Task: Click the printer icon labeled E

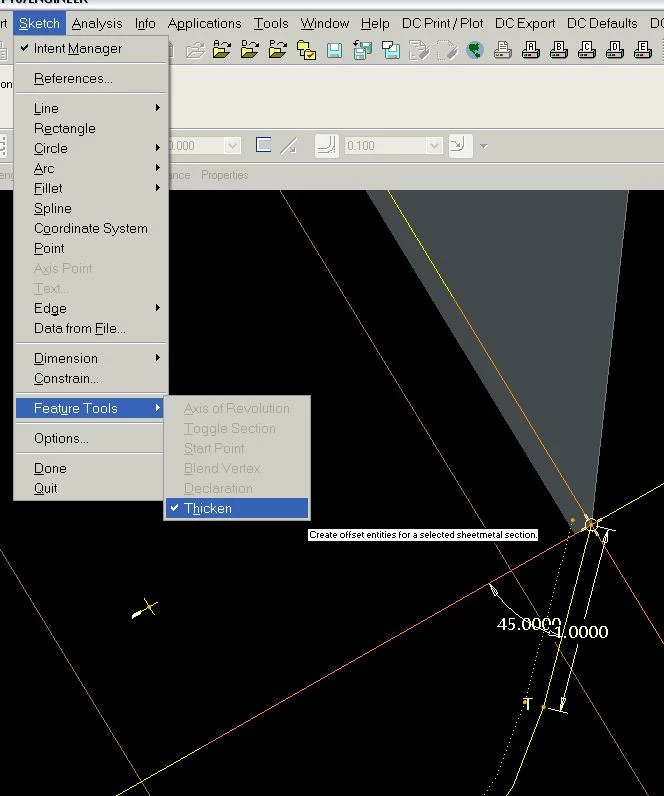Action: pos(643,50)
